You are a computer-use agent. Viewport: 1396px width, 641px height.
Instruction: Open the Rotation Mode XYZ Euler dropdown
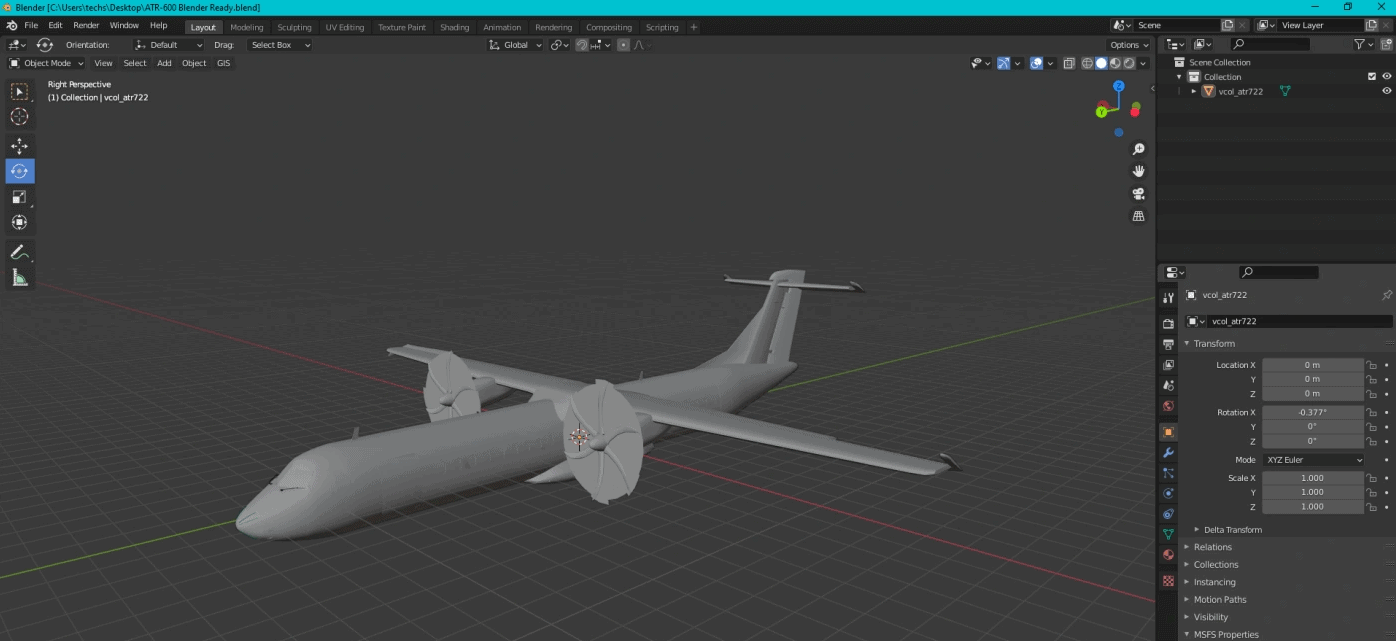click(1312, 460)
